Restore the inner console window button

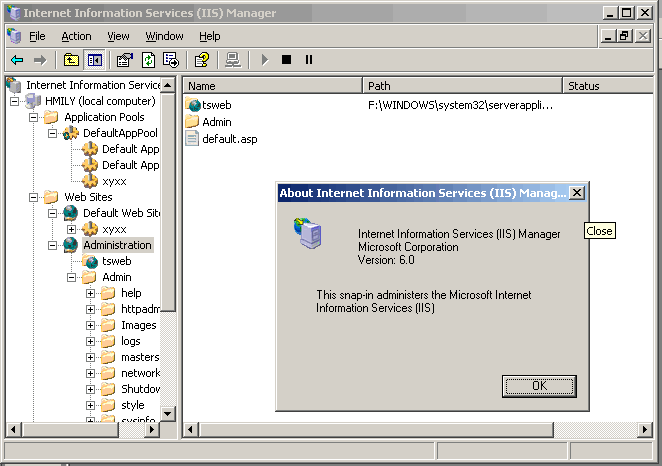[x=625, y=36]
